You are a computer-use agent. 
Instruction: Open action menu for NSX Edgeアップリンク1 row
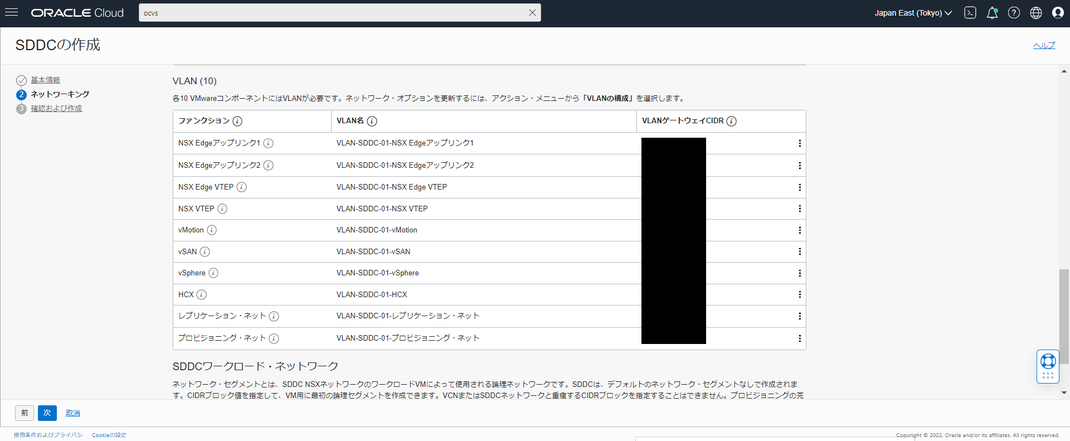[x=799, y=143]
